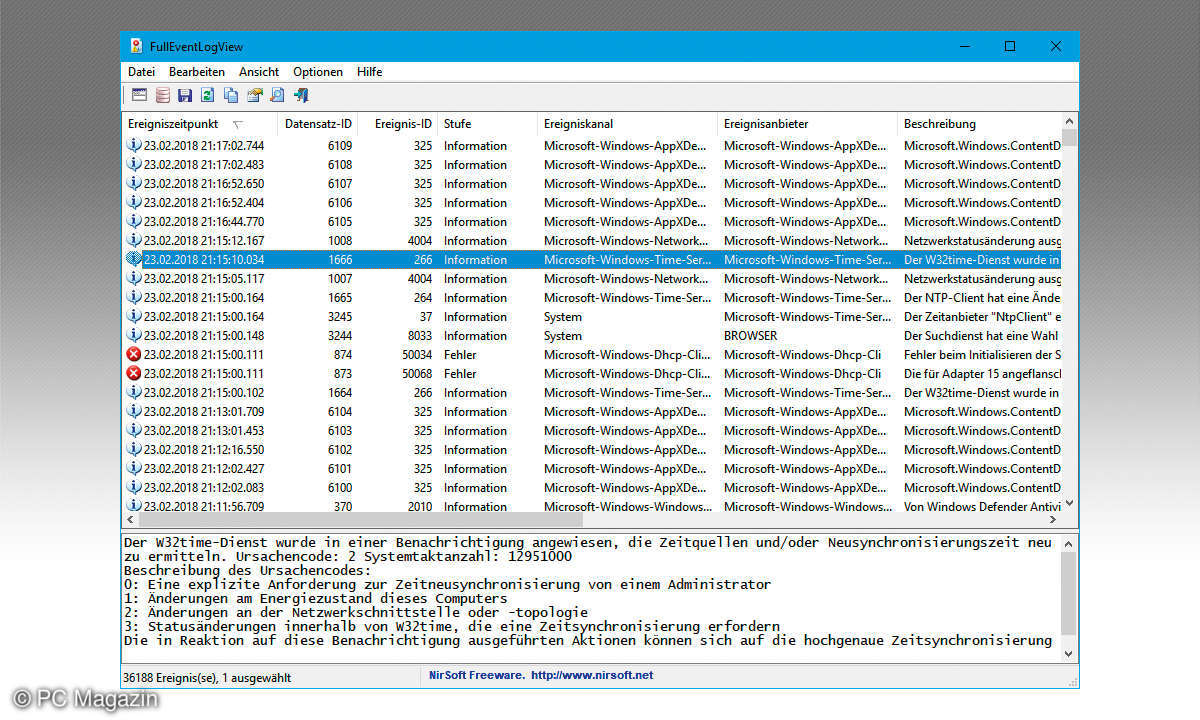Select the row with Datensatz-ID 6106
This screenshot has height=720, width=1200.
coord(591,202)
